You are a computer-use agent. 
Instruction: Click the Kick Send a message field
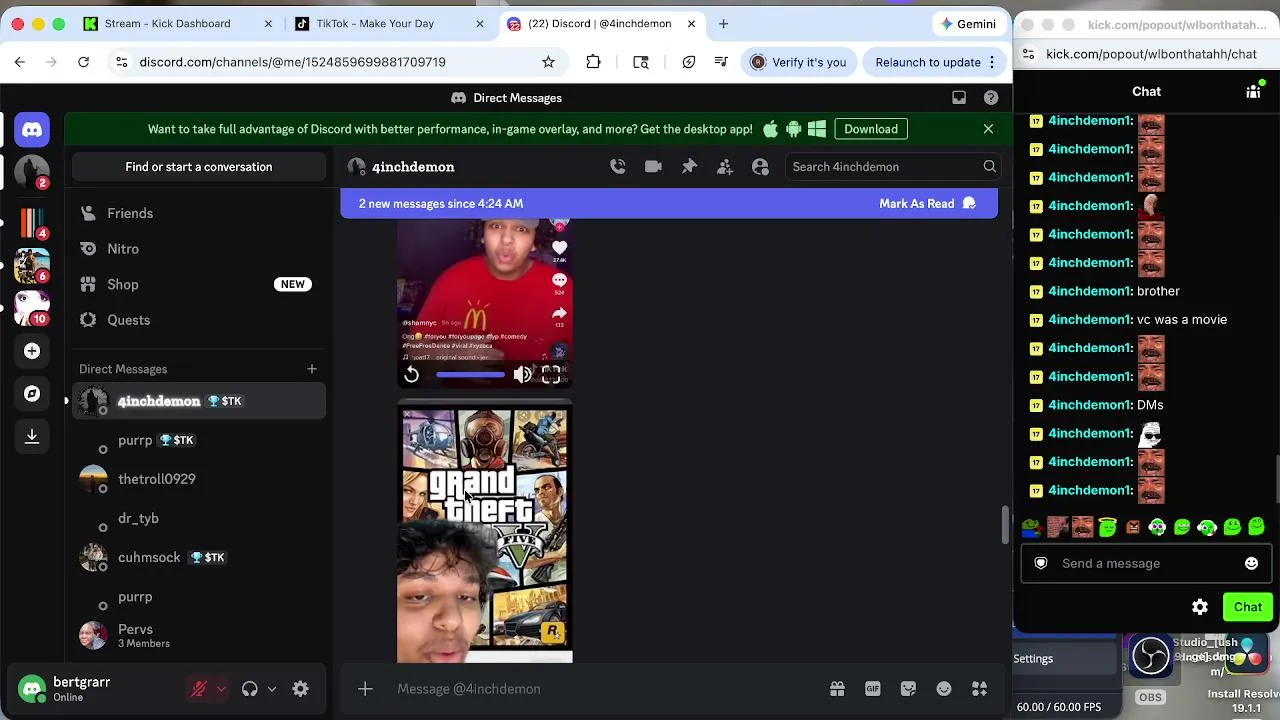pyautogui.click(x=1146, y=563)
